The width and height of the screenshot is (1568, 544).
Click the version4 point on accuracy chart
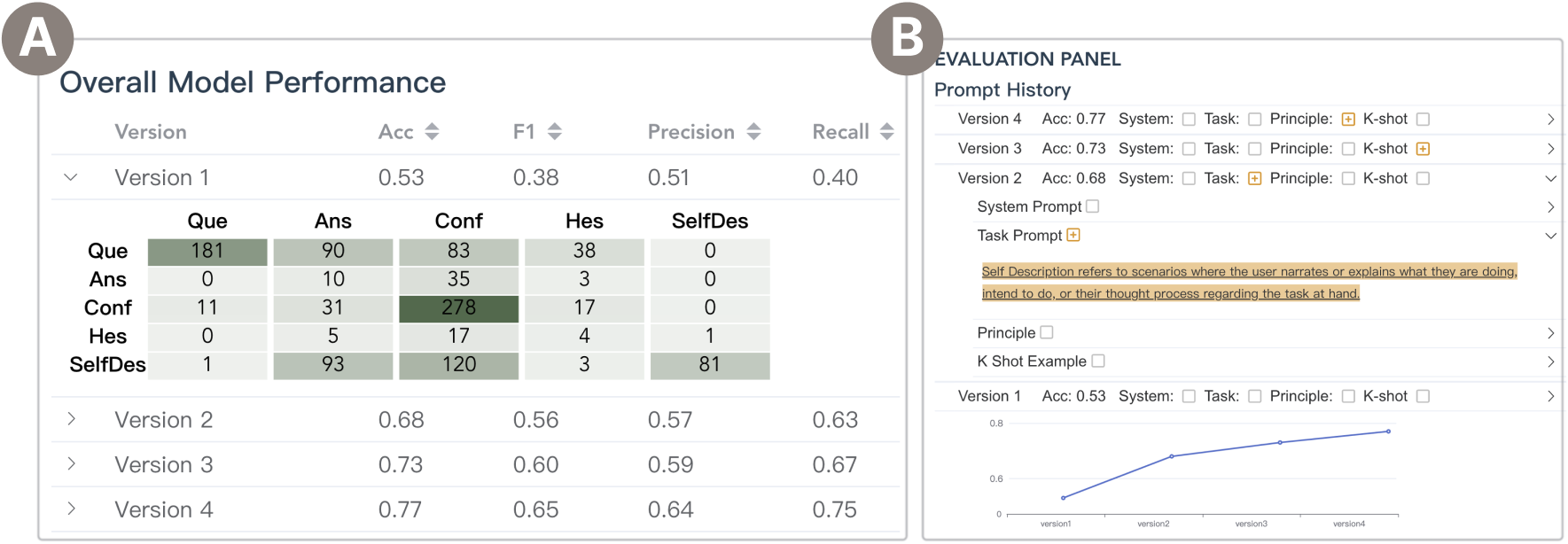click(x=1388, y=431)
